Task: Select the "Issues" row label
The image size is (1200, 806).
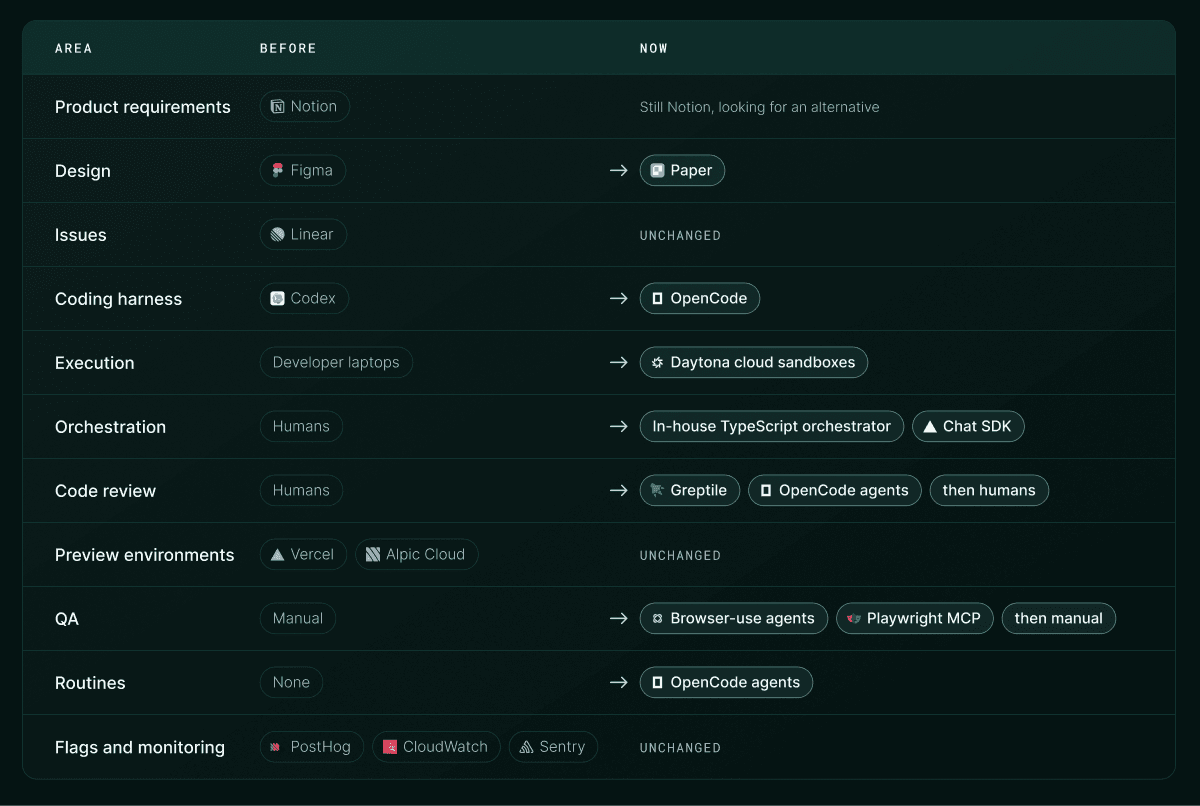Action: click(x=81, y=235)
